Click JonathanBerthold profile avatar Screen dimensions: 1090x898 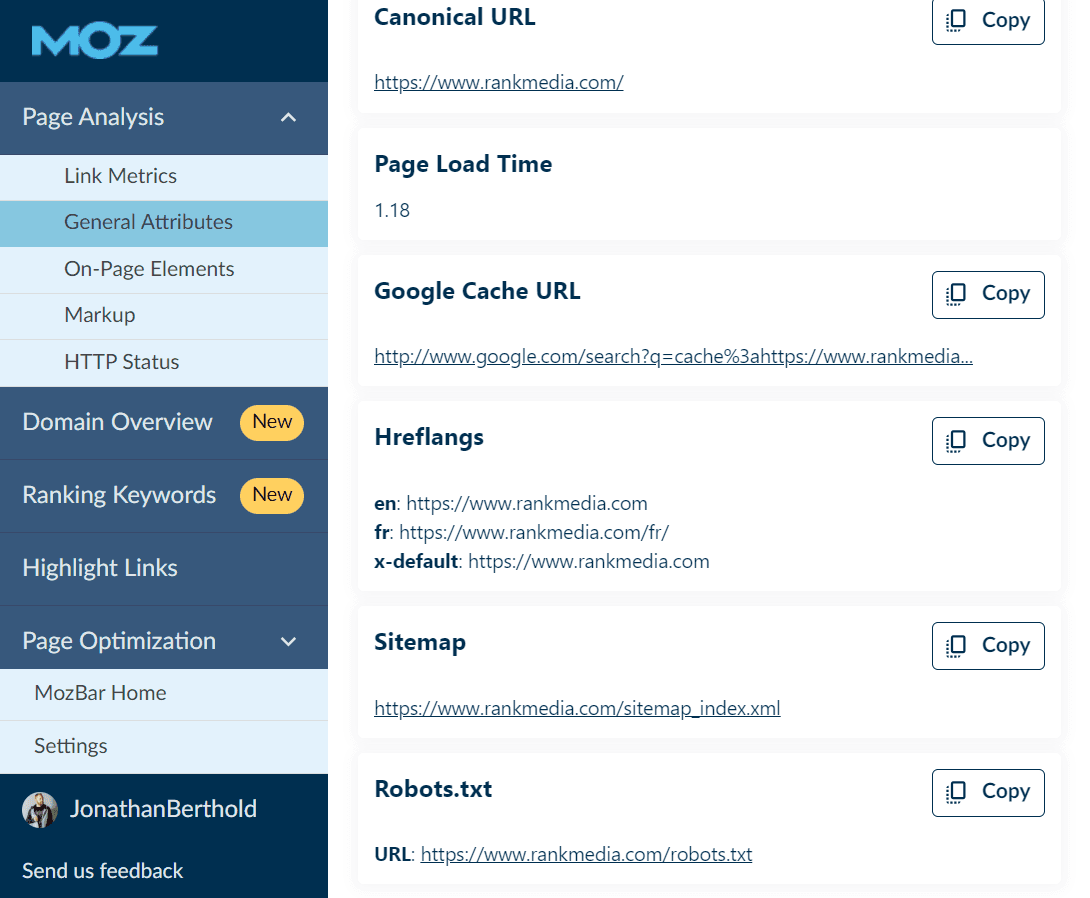[40, 810]
